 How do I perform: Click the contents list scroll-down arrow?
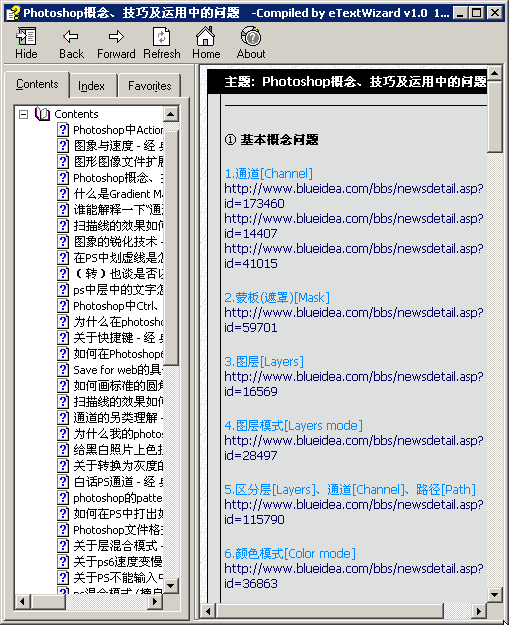pyautogui.click(x=171, y=586)
